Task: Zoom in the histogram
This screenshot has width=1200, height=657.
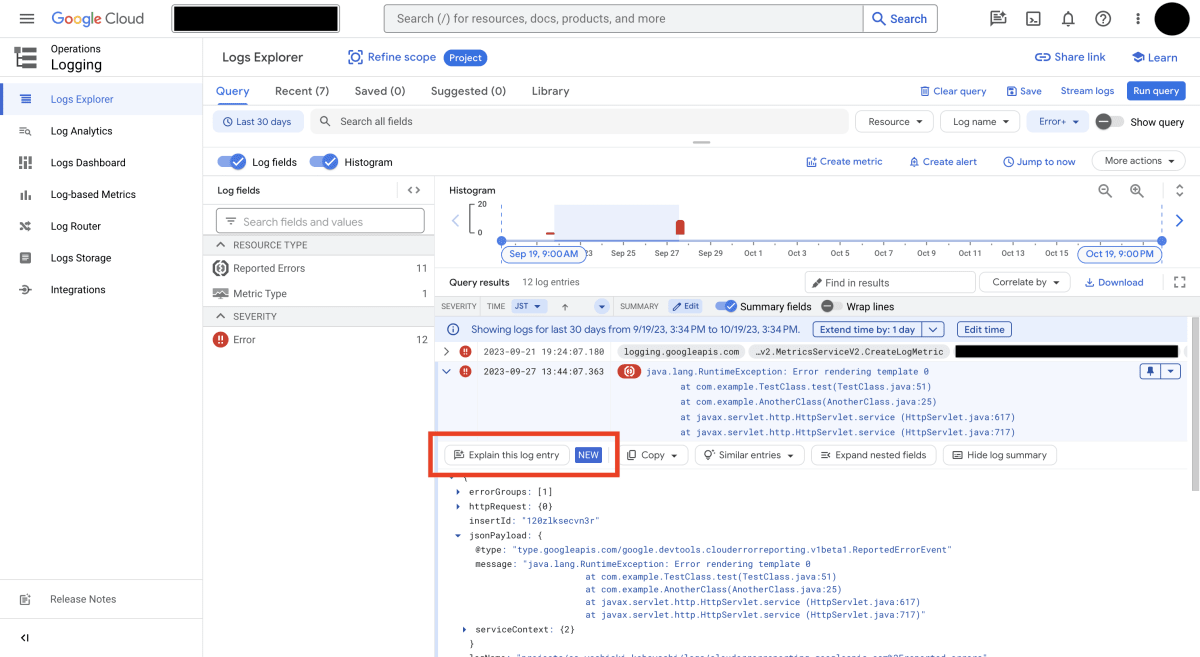Action: click(x=1137, y=190)
